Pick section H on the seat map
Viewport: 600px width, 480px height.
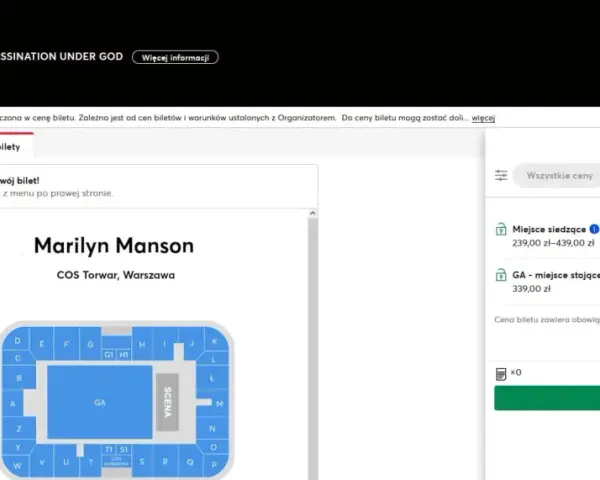point(142,343)
